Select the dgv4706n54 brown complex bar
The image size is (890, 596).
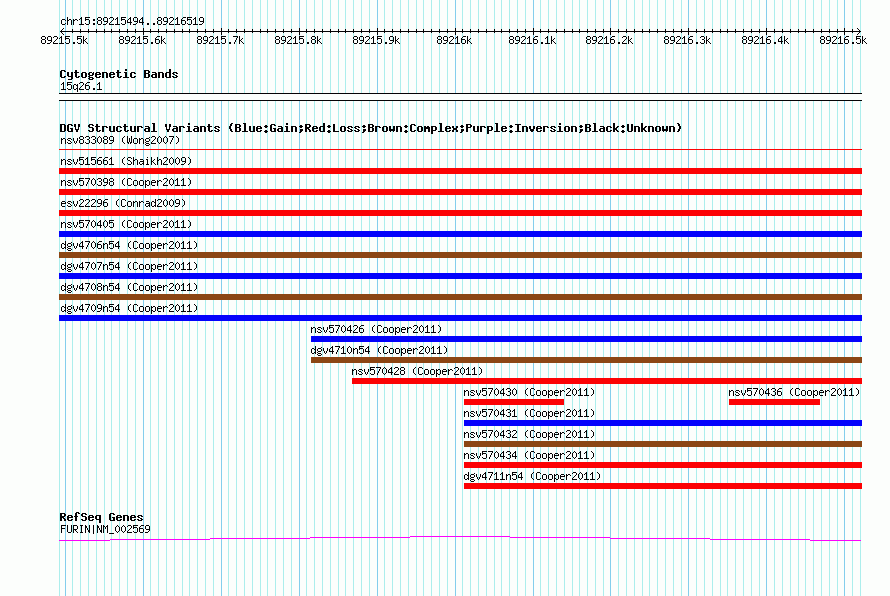(460, 255)
